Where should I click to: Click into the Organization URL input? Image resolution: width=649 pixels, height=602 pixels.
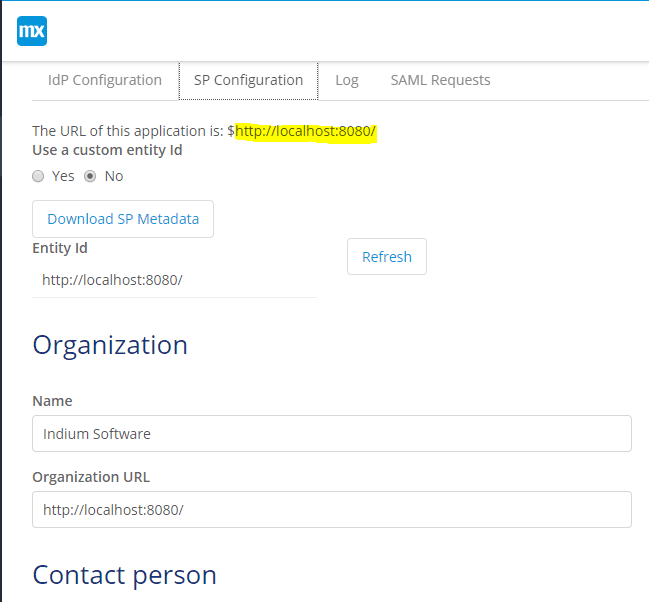(x=332, y=510)
